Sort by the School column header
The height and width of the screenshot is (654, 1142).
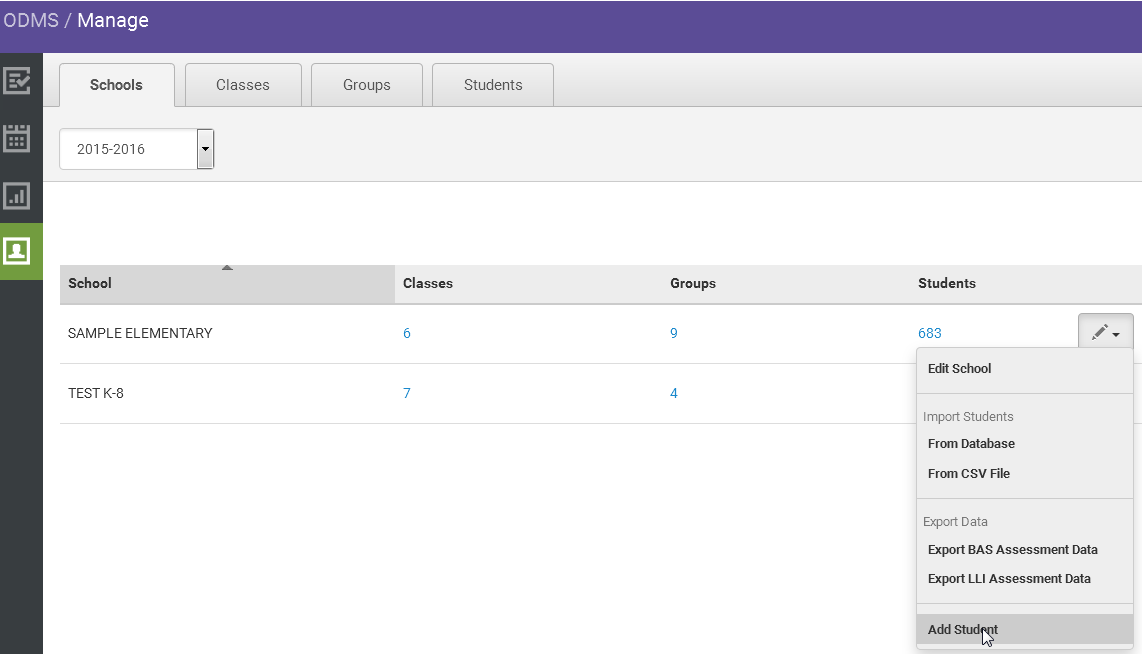click(x=89, y=283)
